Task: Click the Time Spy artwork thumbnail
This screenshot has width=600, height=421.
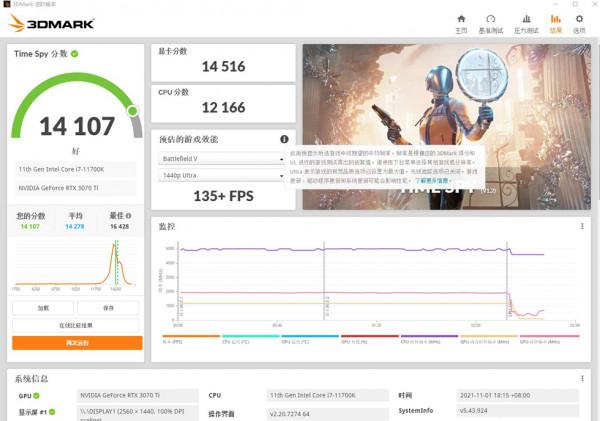Action: click(x=447, y=127)
